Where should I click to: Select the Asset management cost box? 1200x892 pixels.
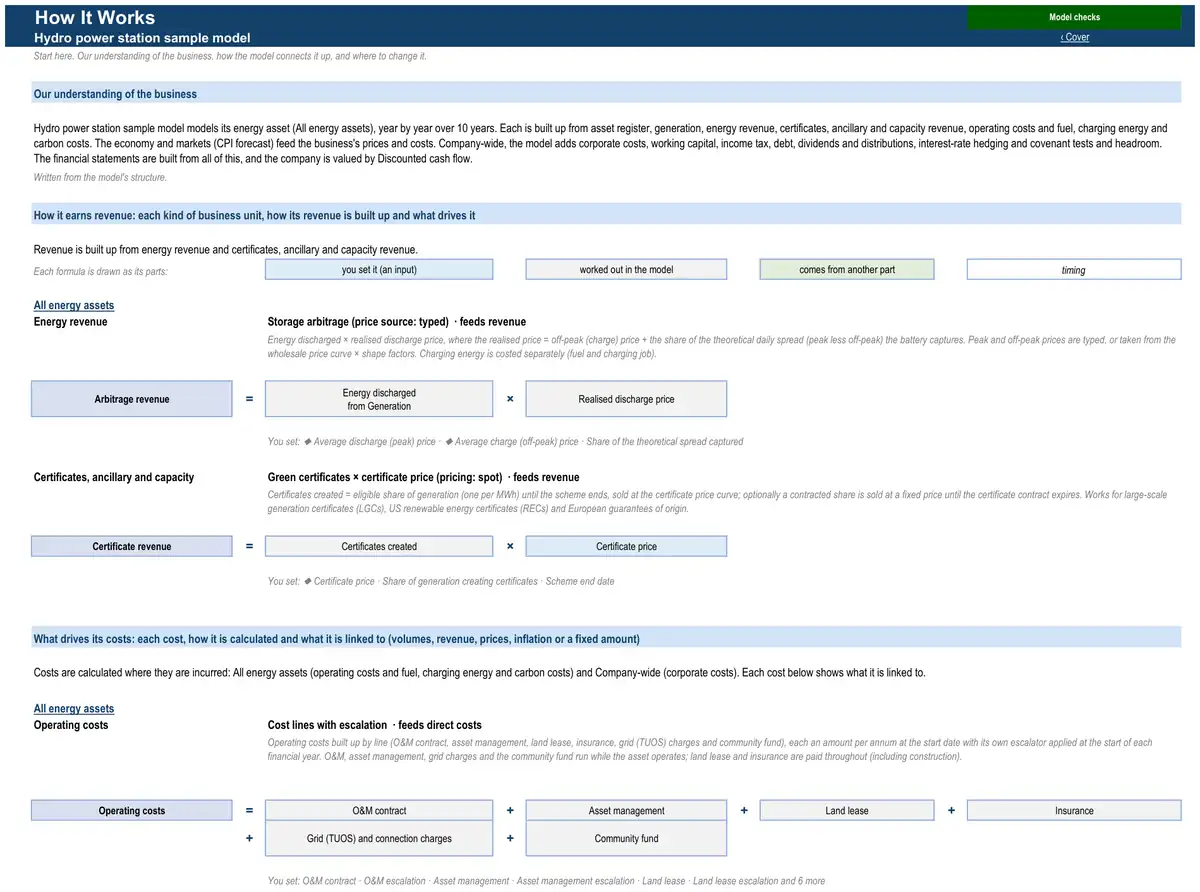626,811
